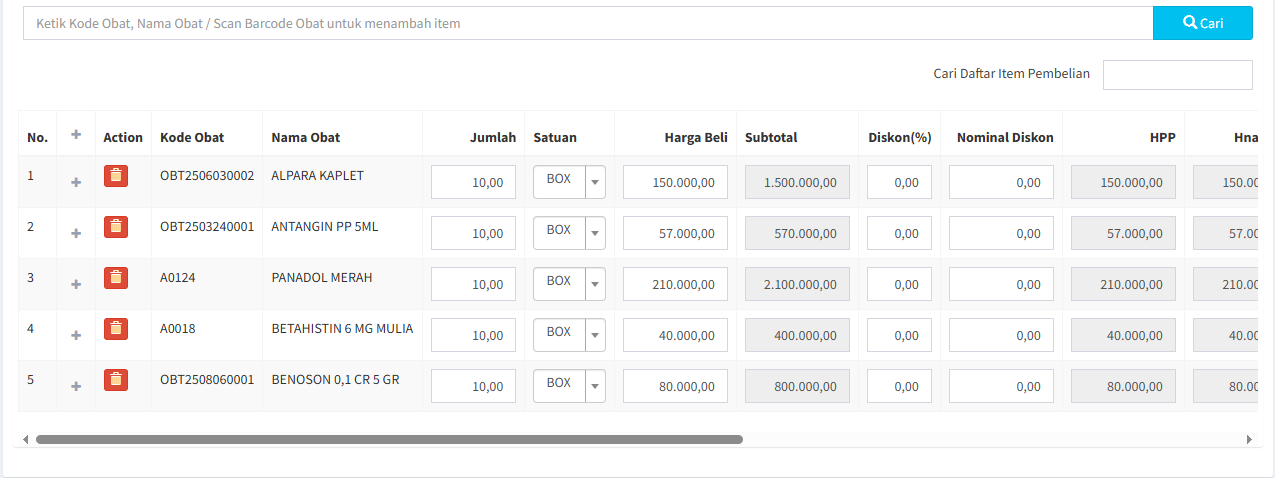Click the scrollbar right arrow
This screenshot has width=1275, height=478.
pos(1248,439)
